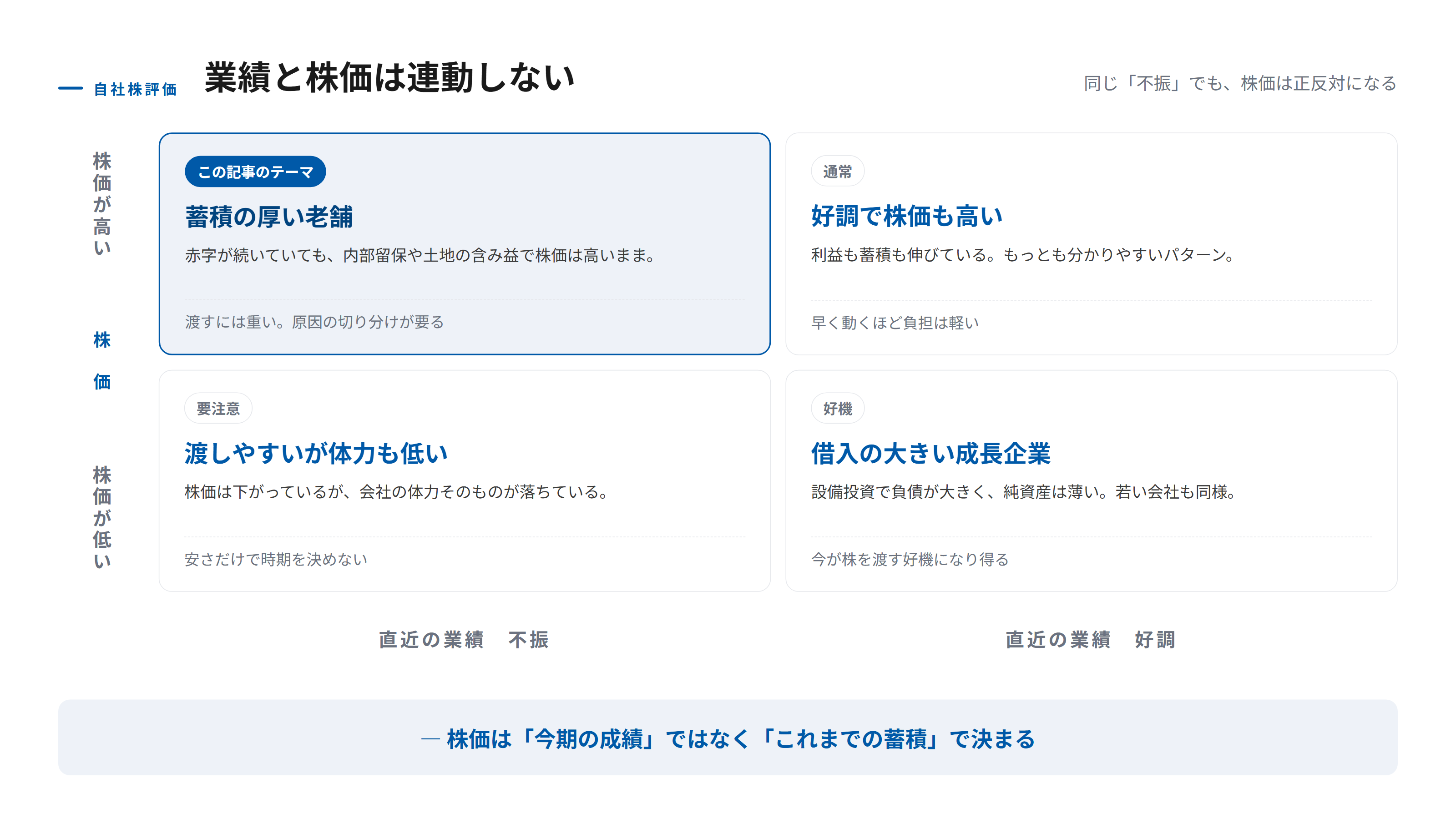
Task: Click text 「設備投資で負債が大きく、純資産は薄い。若い会社も同様。」
Action: coord(1023,492)
